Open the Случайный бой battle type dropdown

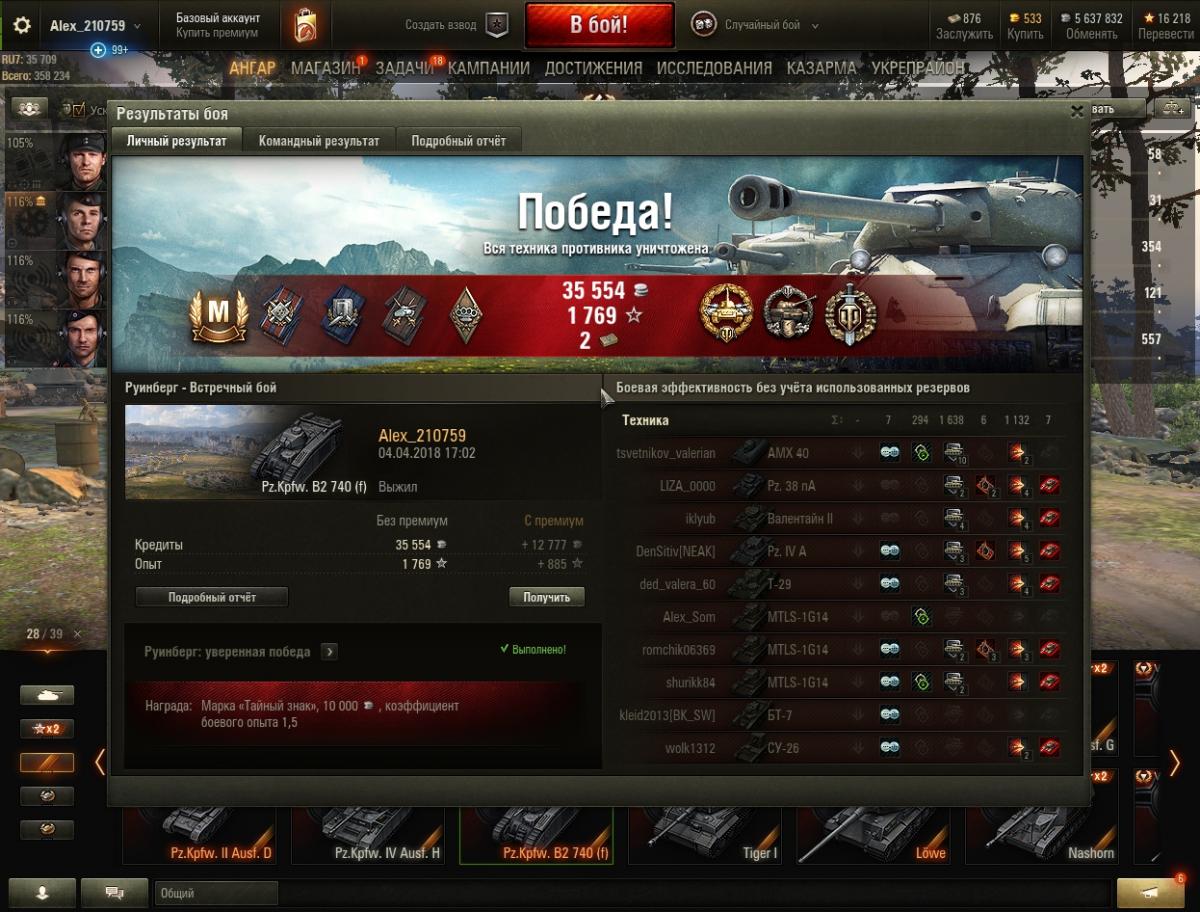tap(755, 26)
